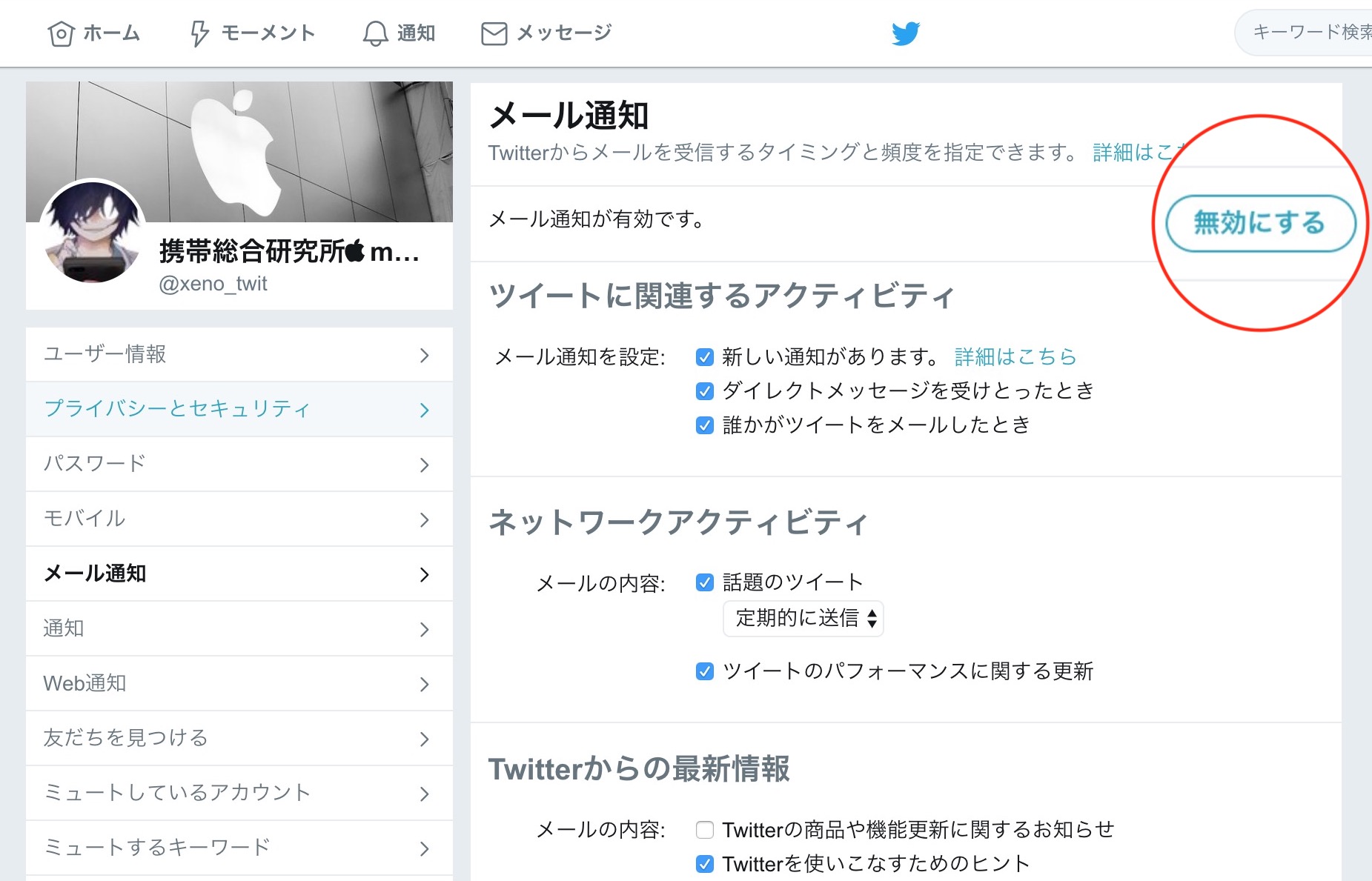This screenshot has height=881, width=1372.
Task: Click the Home house icon
Action: (61, 33)
